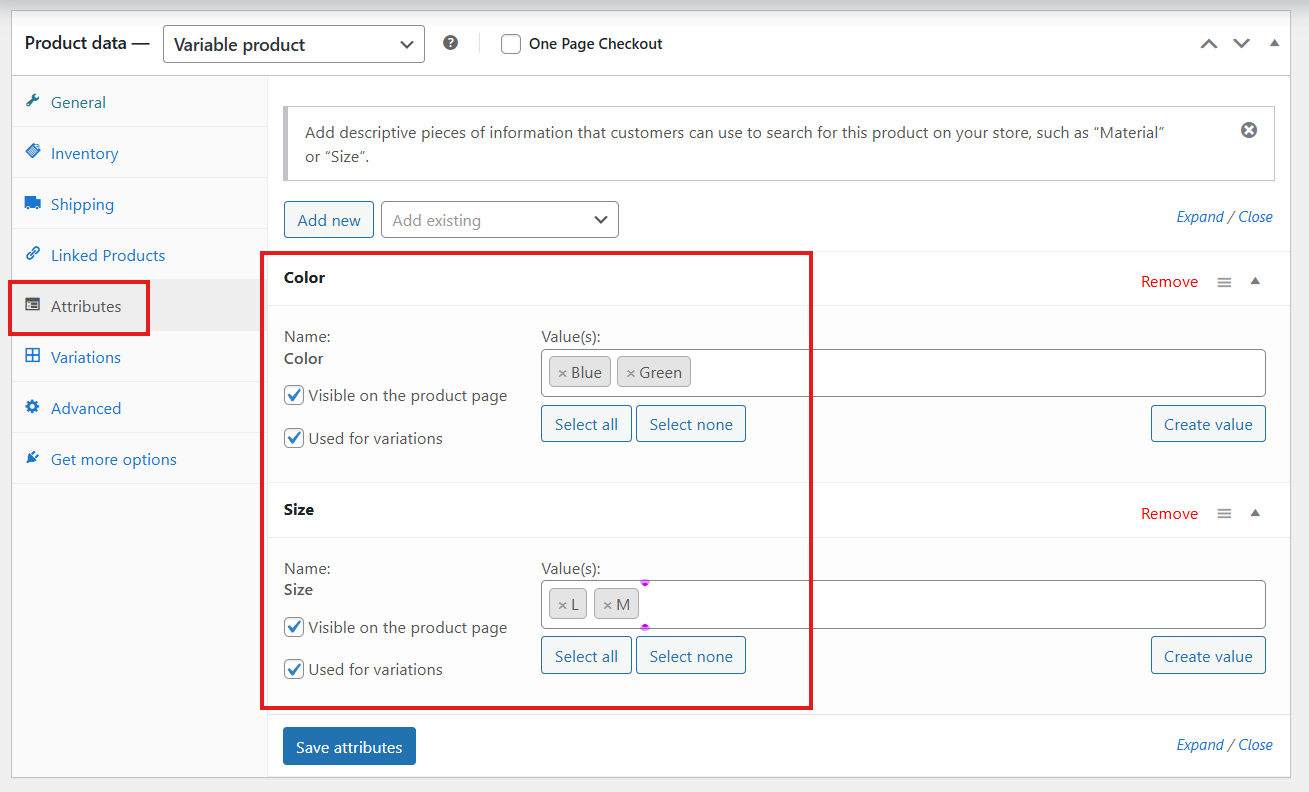Move Product data panel down arrow
This screenshot has width=1309, height=792.
[1241, 43]
